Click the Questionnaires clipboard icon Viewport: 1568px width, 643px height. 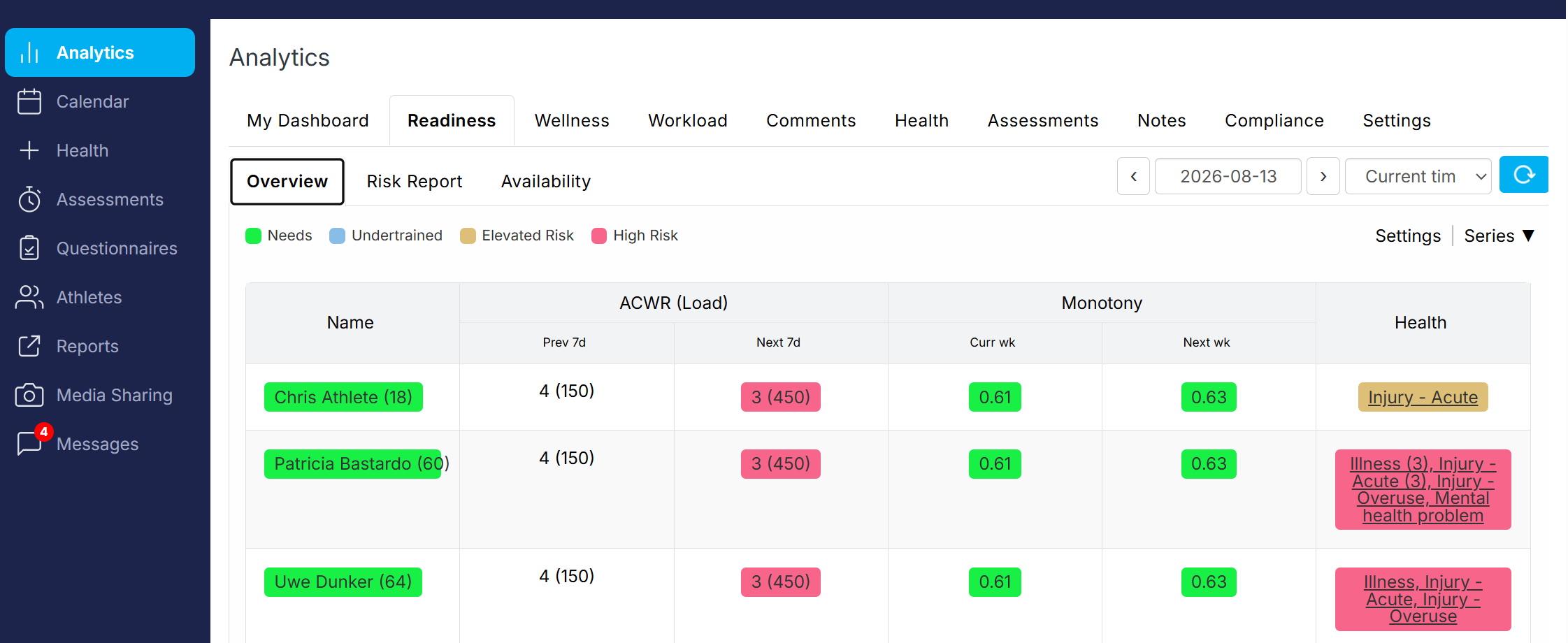[x=29, y=248]
